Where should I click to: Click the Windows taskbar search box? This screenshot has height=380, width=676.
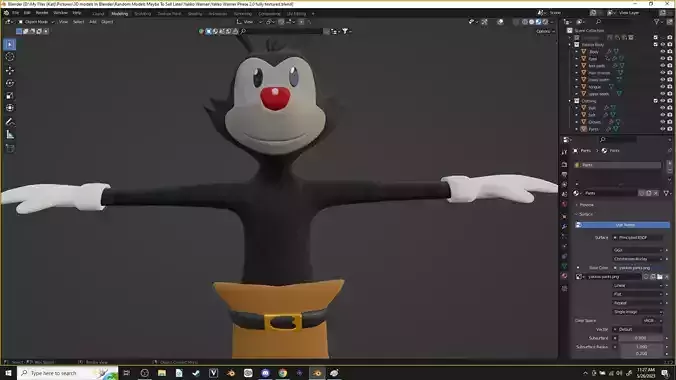coord(68,373)
